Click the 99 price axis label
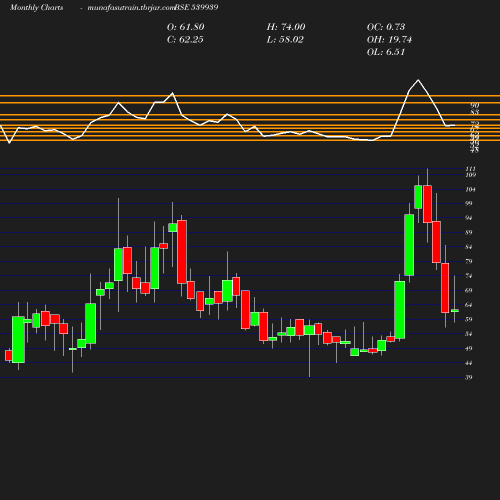 469,203
